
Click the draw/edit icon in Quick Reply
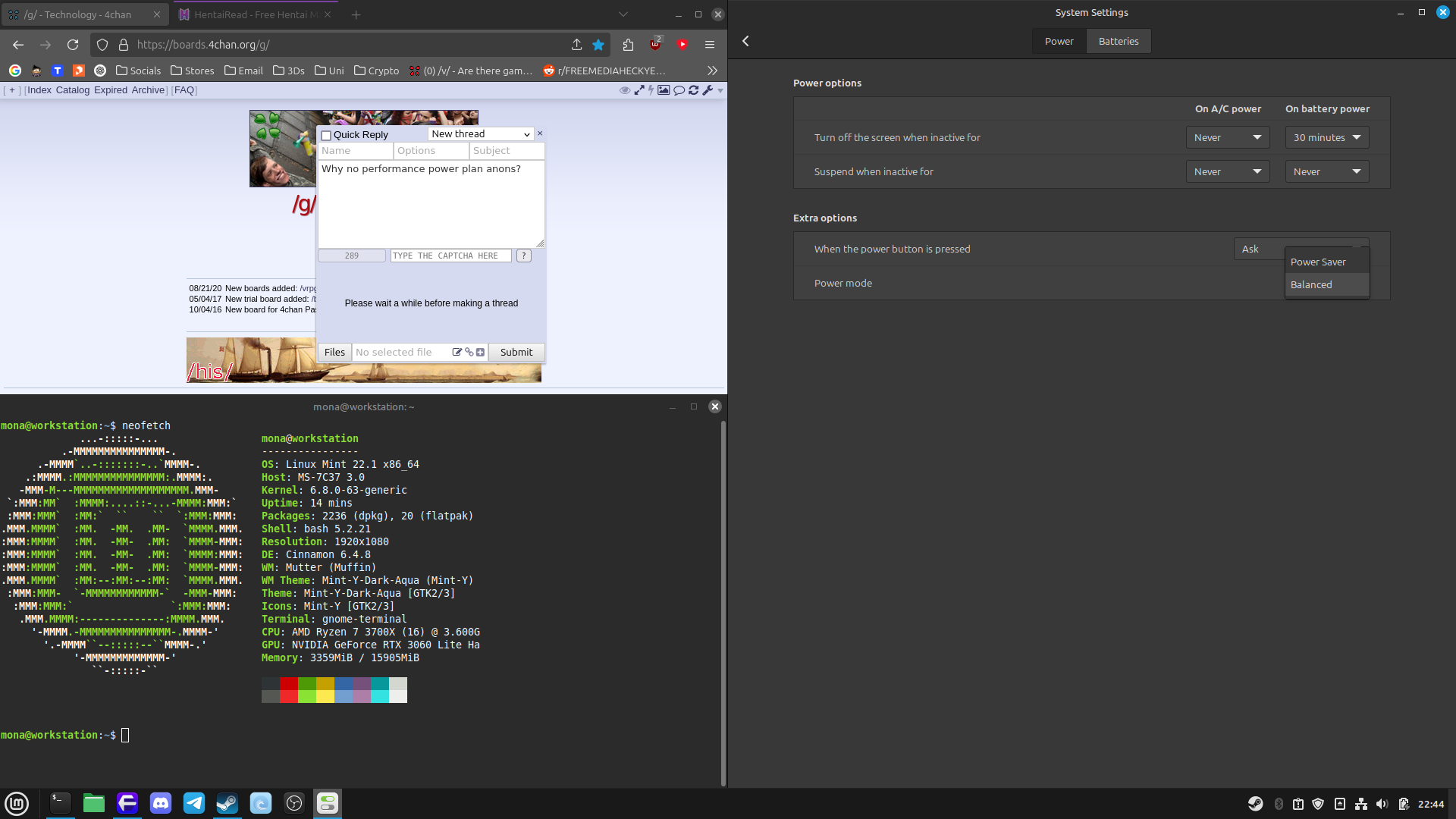click(457, 352)
